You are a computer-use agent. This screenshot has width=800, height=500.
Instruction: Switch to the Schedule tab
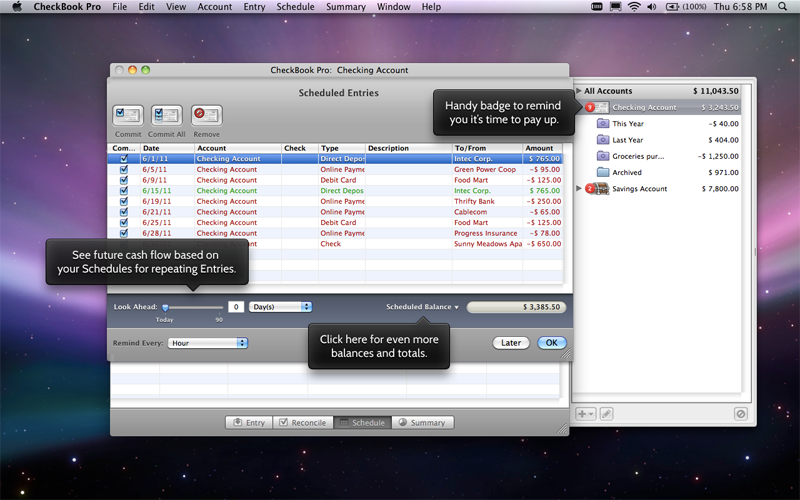363,422
